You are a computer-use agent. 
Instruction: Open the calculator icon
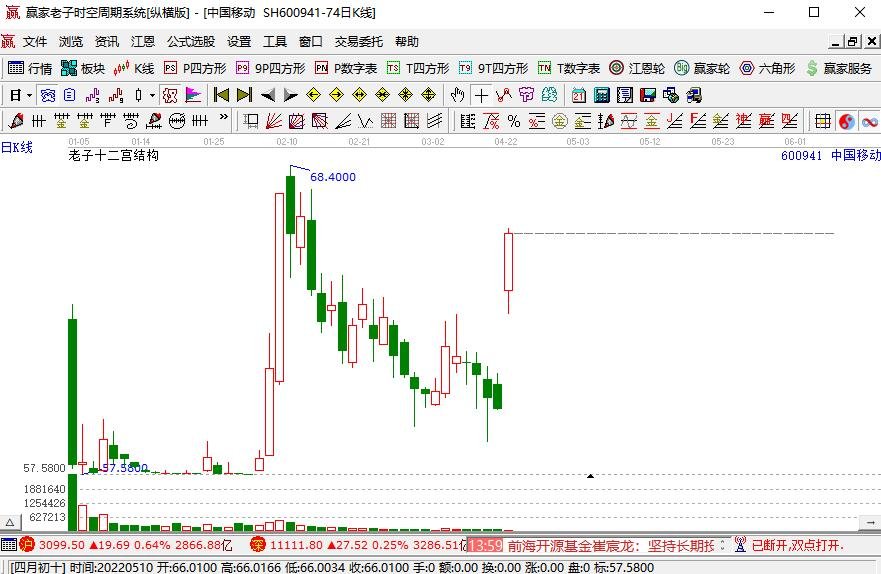[602, 95]
